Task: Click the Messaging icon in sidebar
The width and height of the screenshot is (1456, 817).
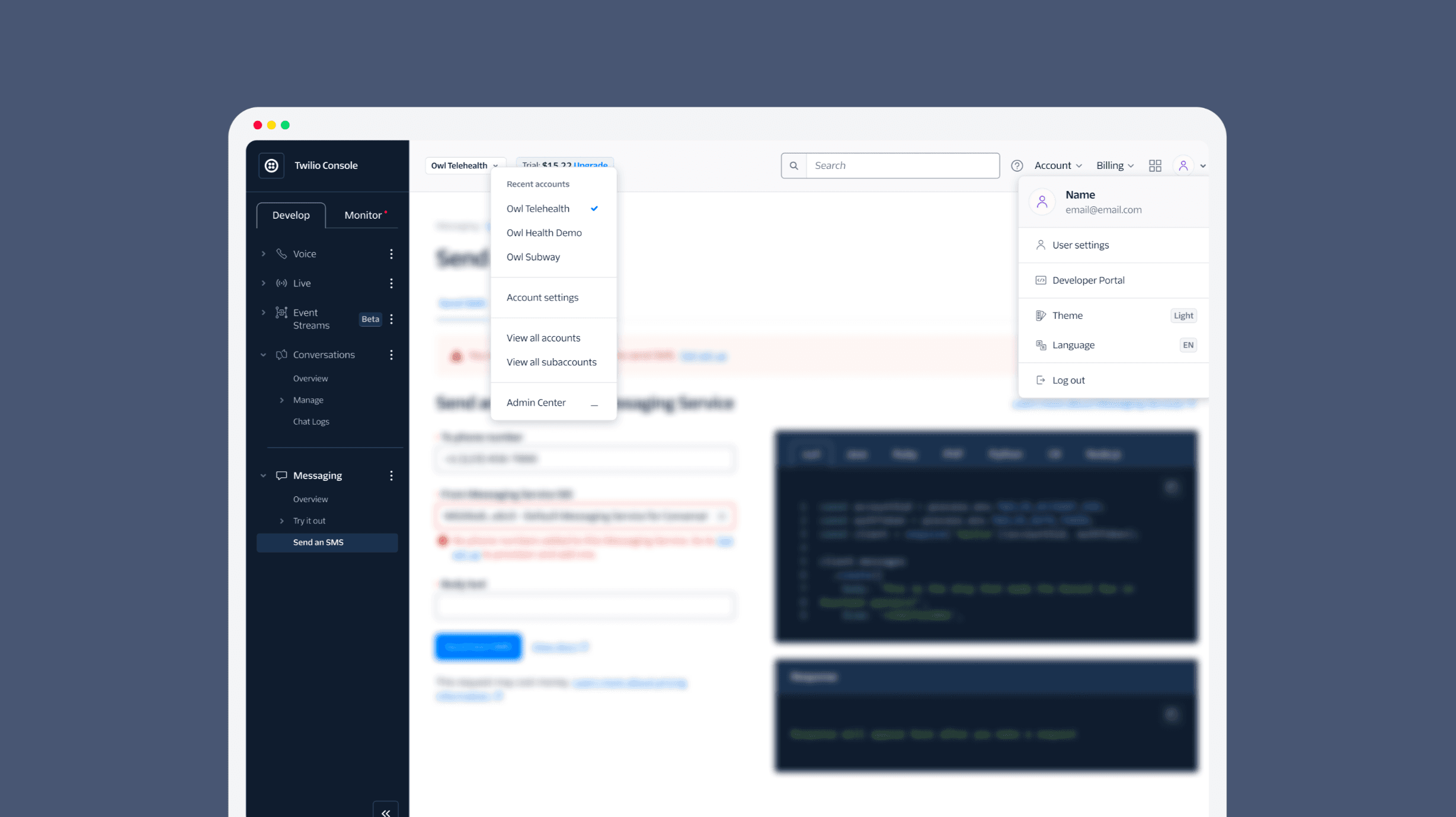Action: pos(281,475)
